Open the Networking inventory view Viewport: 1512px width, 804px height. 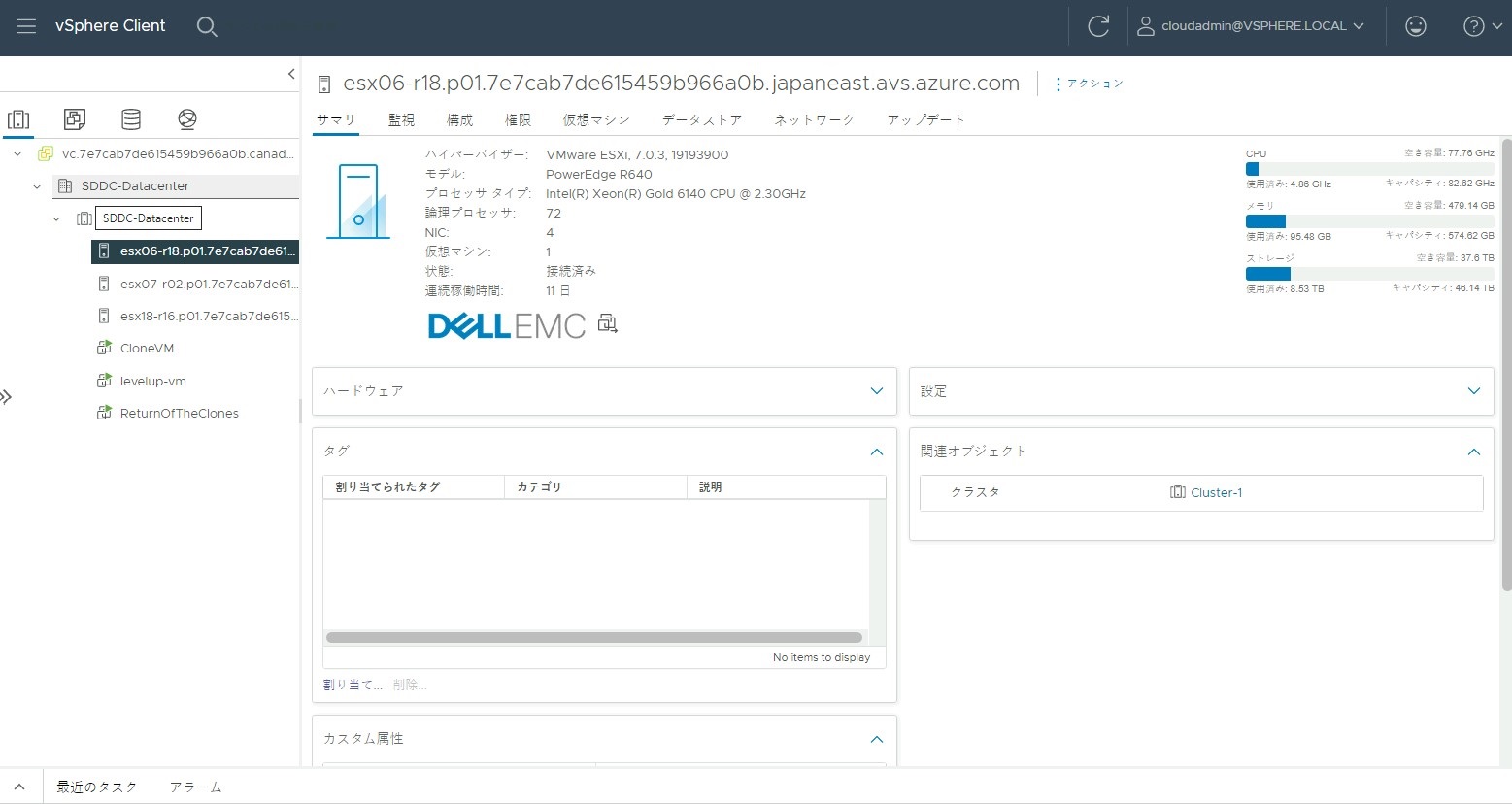pos(186,118)
